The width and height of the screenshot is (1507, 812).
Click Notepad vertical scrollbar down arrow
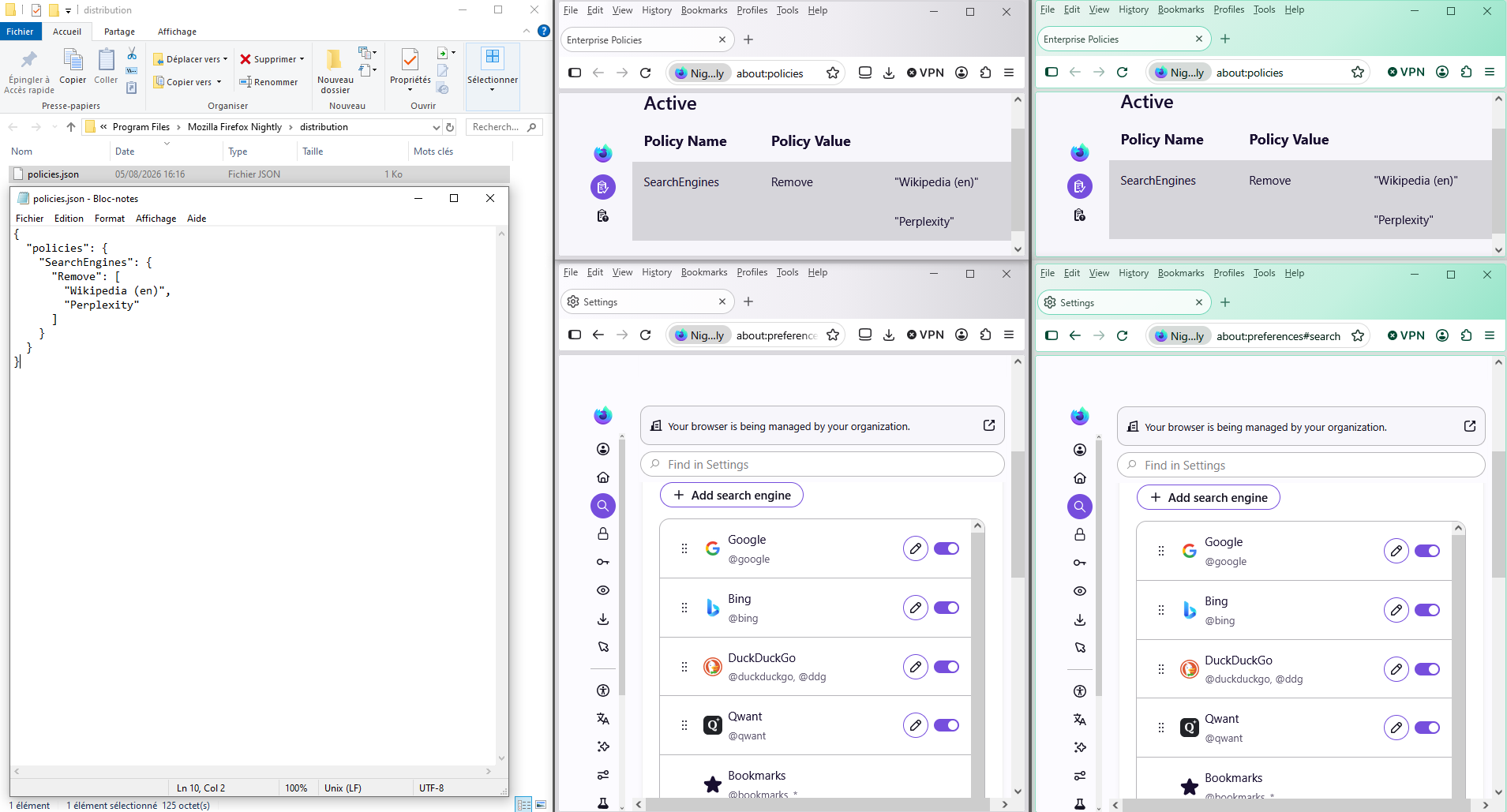click(501, 758)
